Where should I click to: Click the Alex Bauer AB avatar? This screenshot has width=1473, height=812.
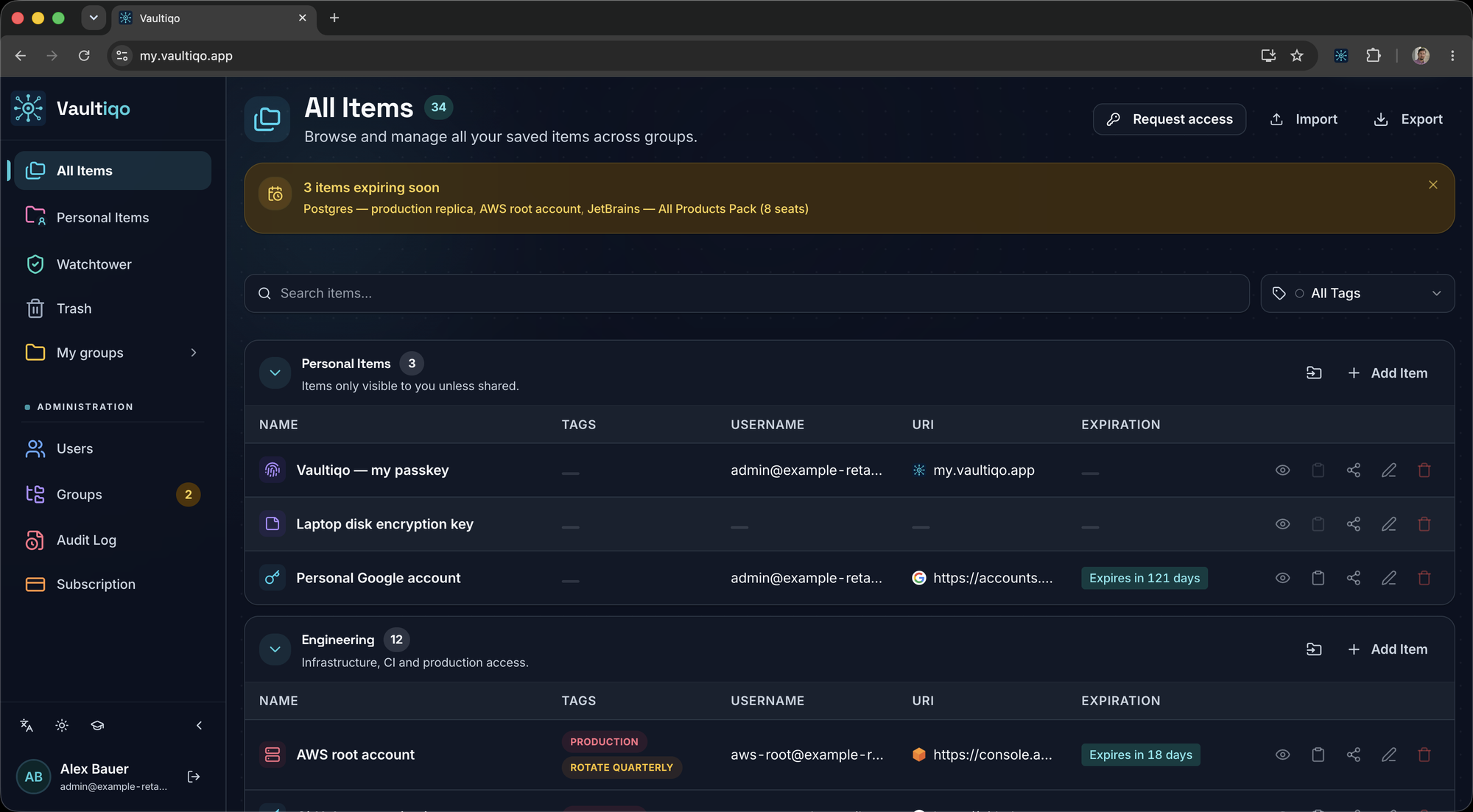coord(33,777)
